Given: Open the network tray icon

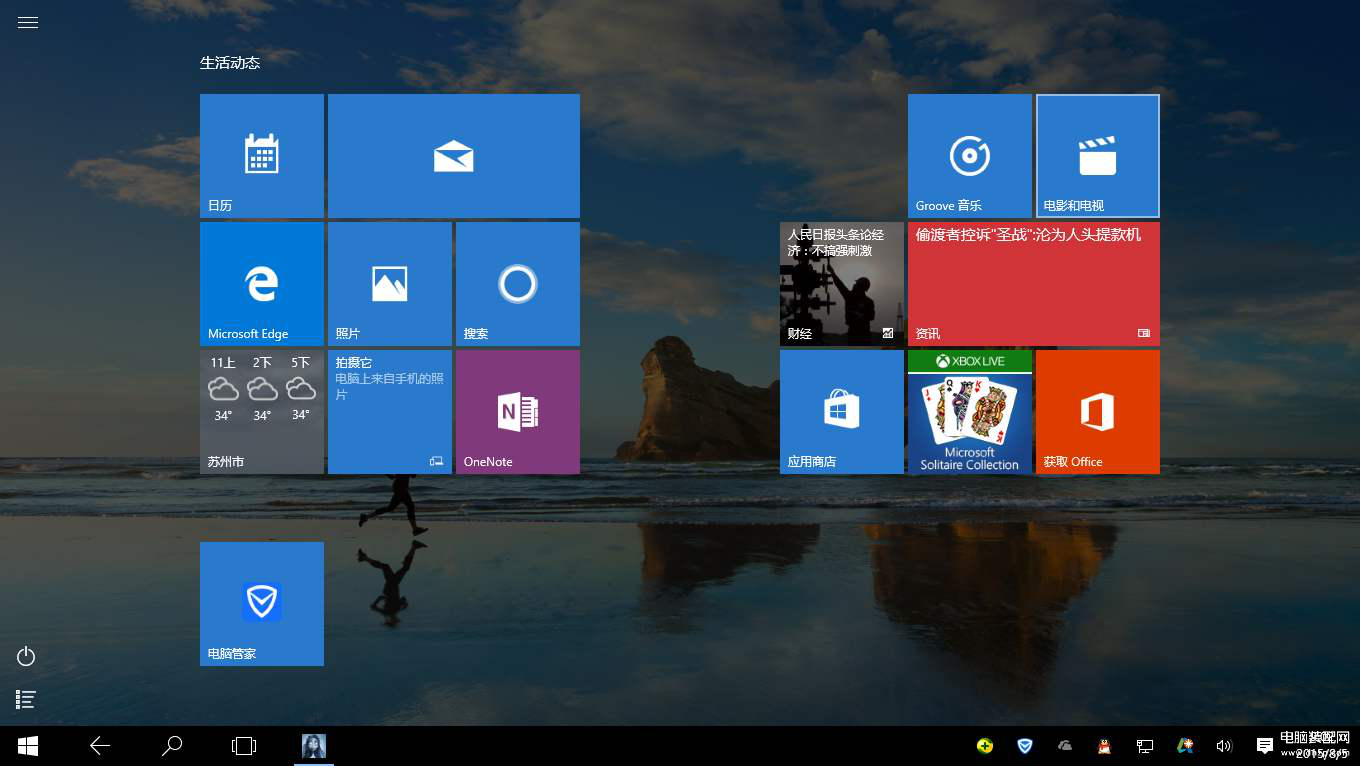Looking at the screenshot, I should (x=1145, y=746).
